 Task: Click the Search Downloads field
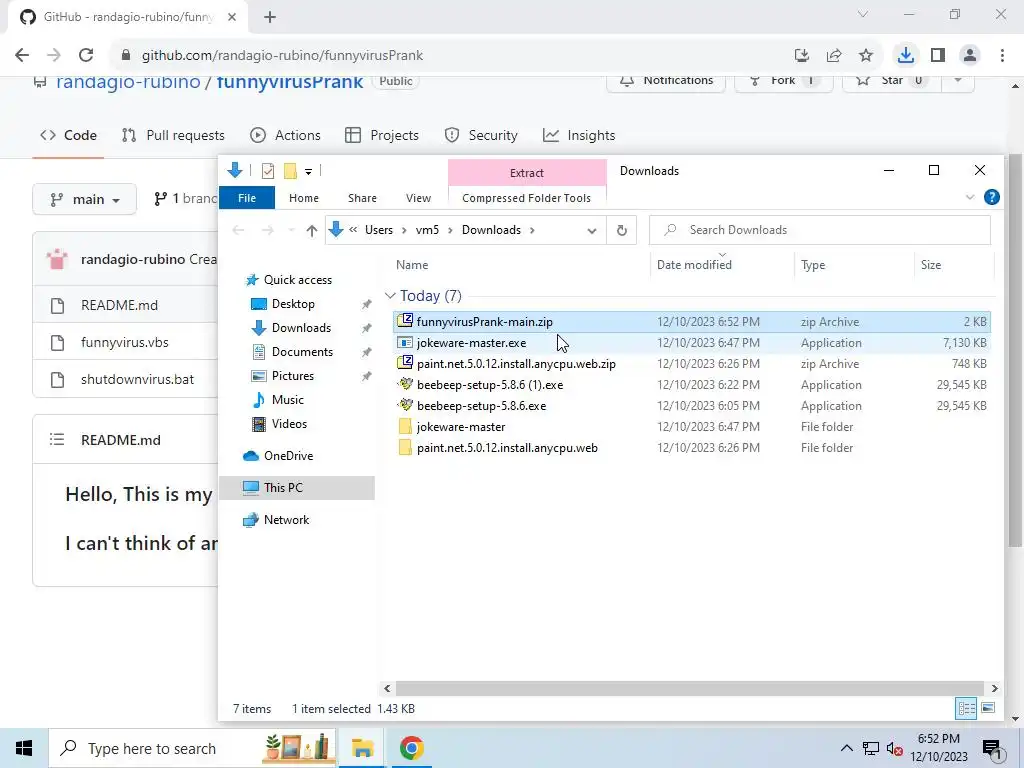[820, 230]
